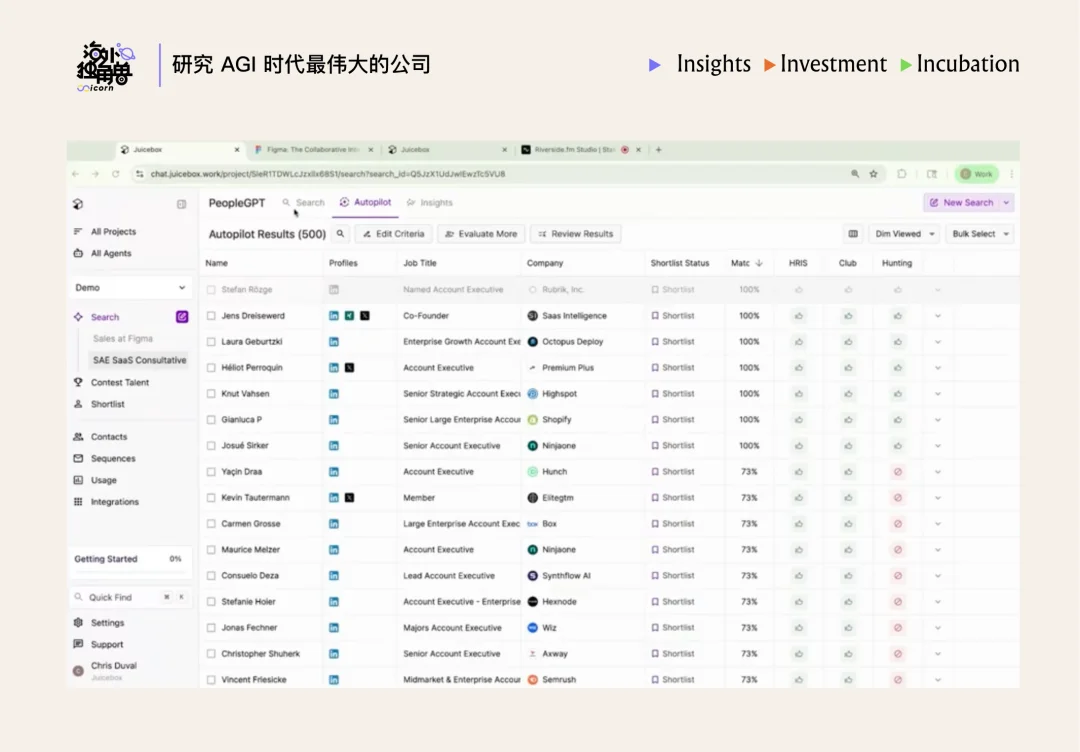Viewport: 1080px width, 752px height.
Task: Open the Demo project dropdown
Action: click(130, 286)
